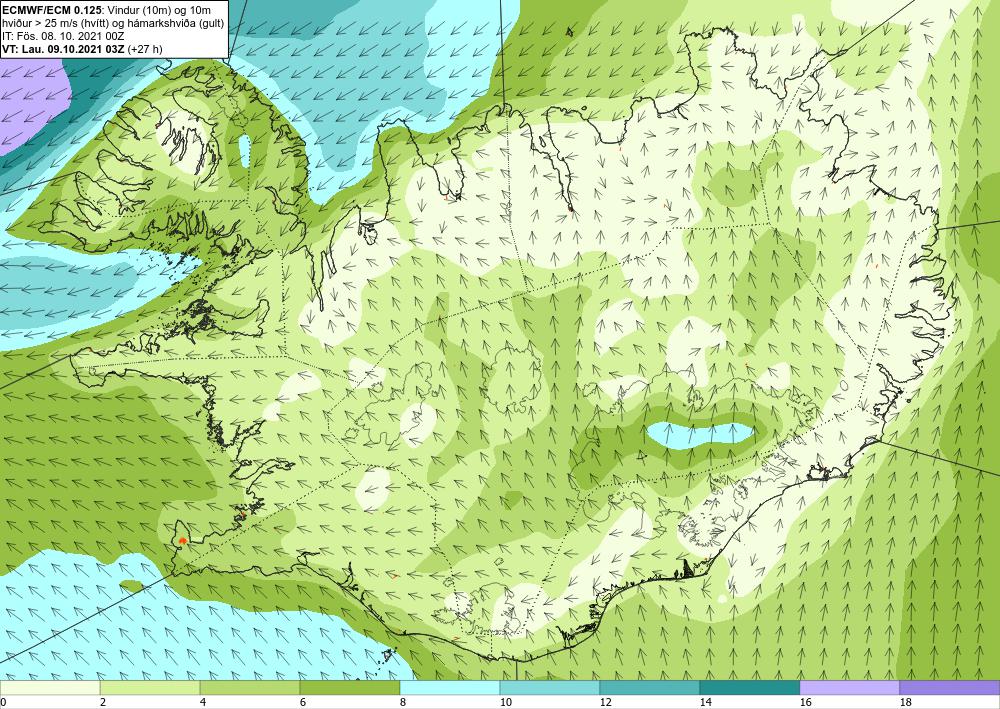Image resolution: width=1000 pixels, height=709 pixels.
Task: Click the forecast offset text (+27 h)
Action: 145,49
